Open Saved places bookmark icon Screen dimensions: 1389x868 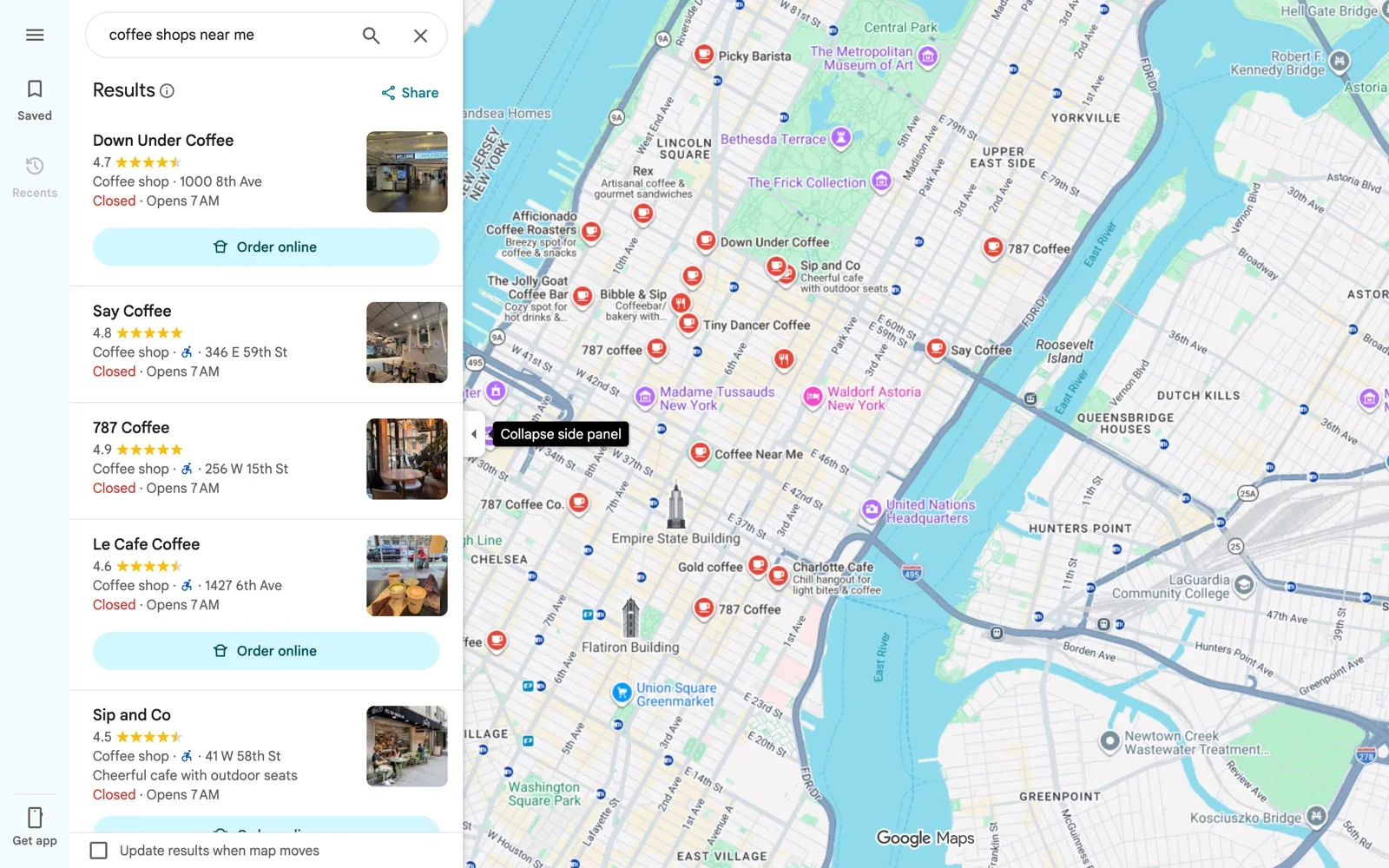(x=35, y=89)
